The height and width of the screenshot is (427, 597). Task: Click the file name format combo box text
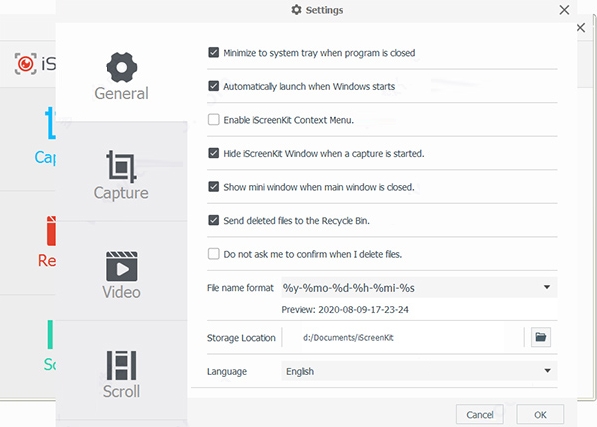point(348,288)
